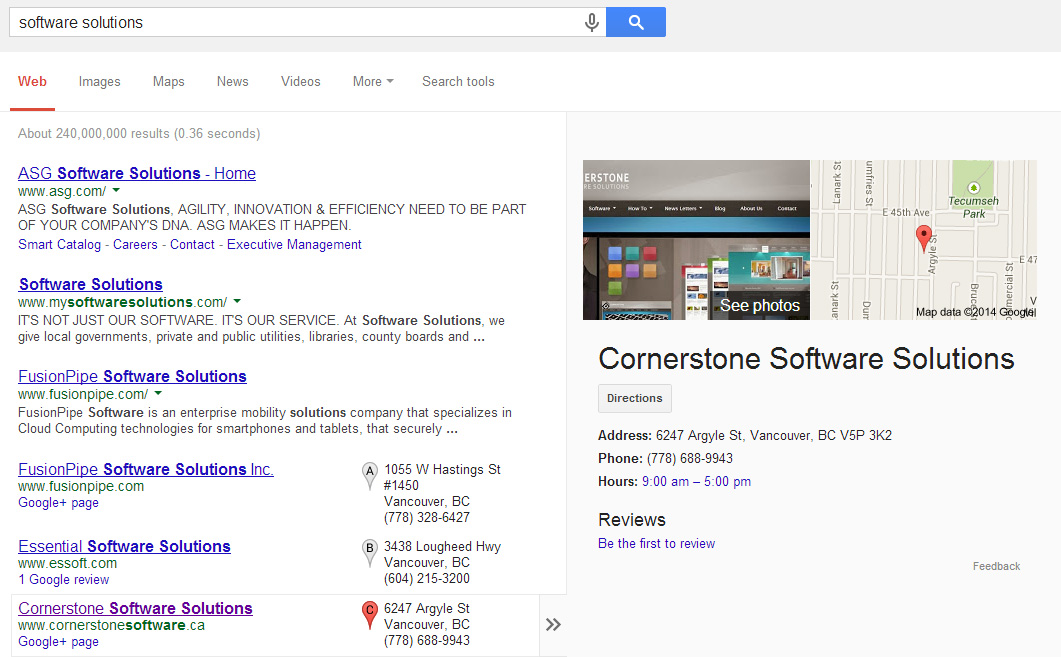Click phone (604) 215-3200
Screen dimensions: 1061x657
point(426,579)
